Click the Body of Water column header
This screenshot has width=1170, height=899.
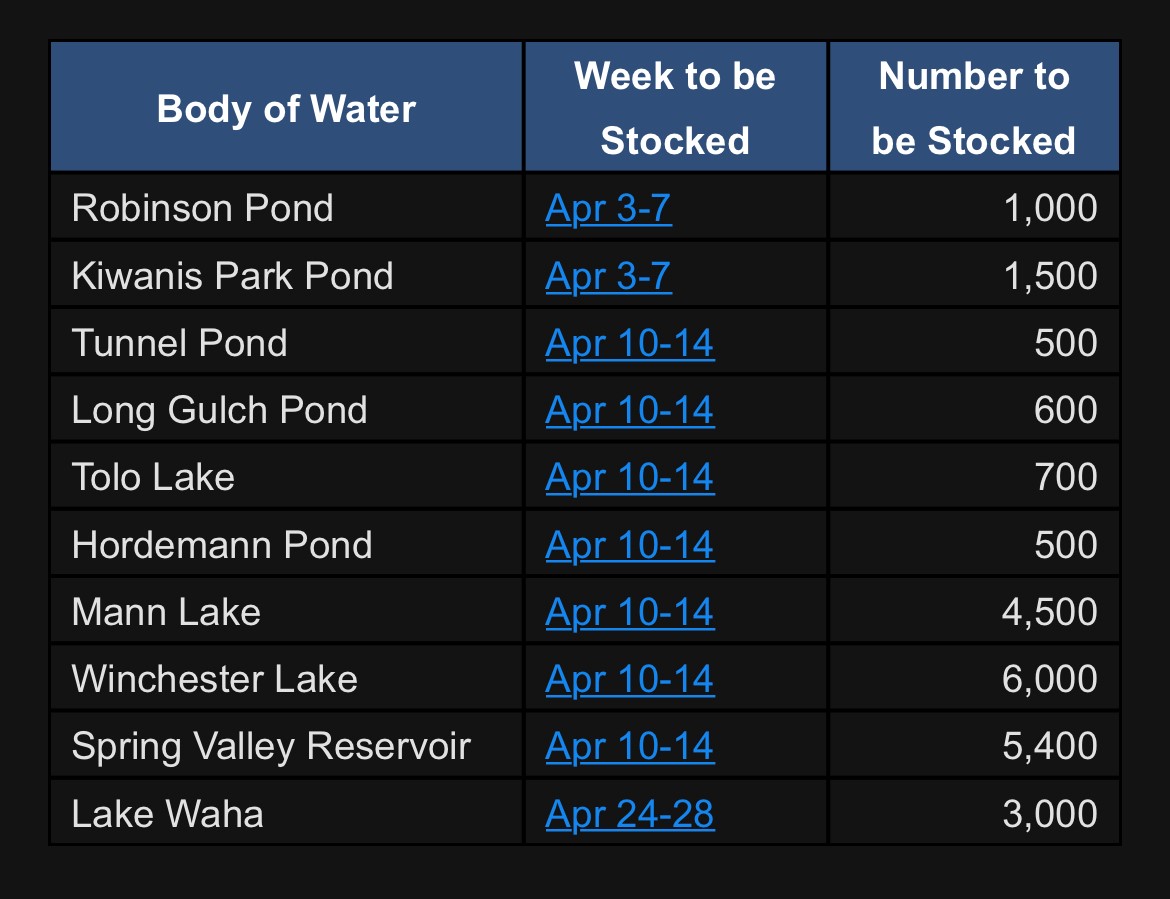tap(287, 107)
